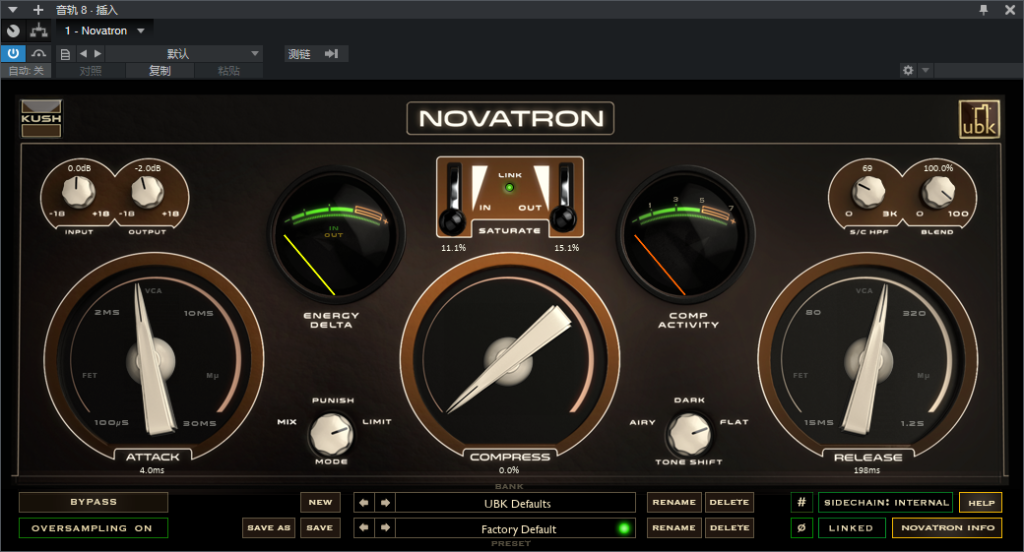
Task: Click the large RELEASE dial
Action: [x=867, y=359]
